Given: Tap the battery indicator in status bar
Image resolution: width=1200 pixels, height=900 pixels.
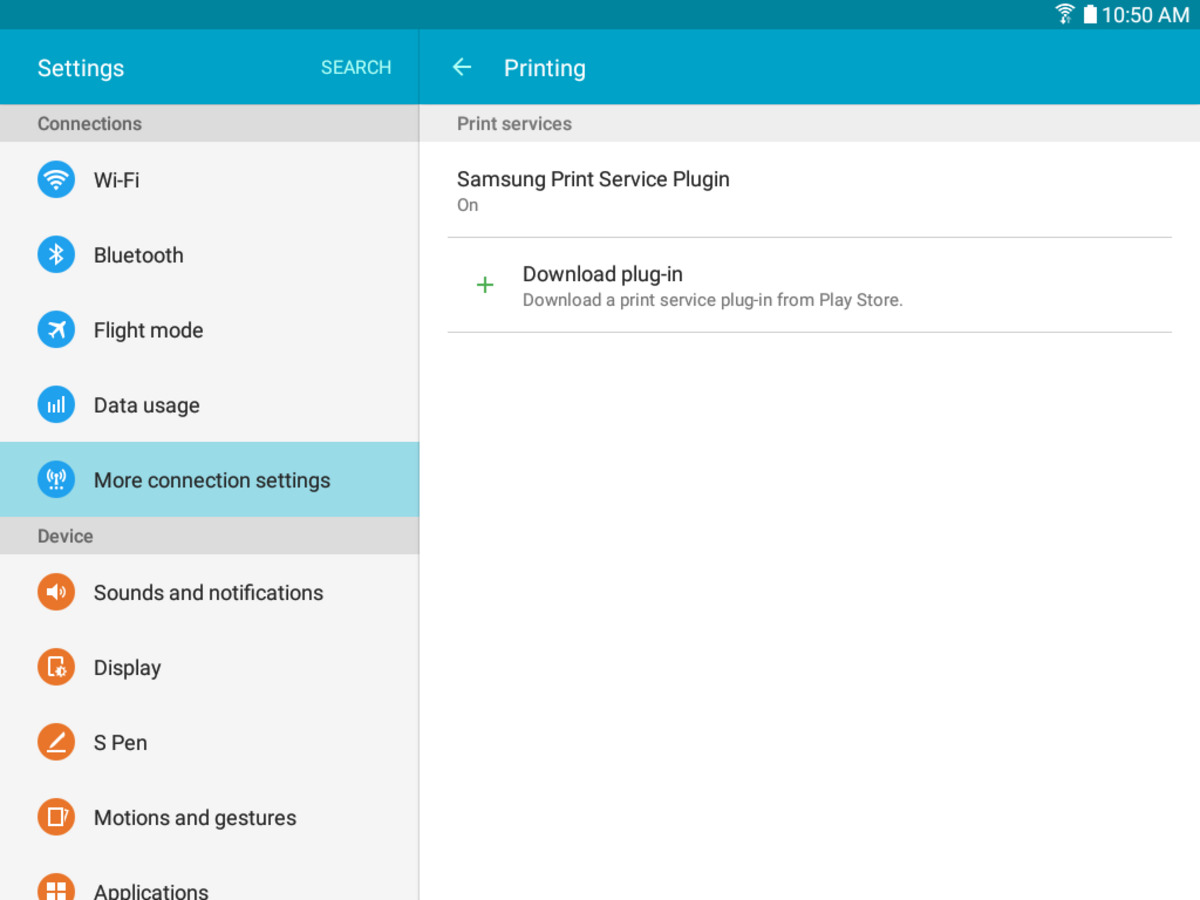Looking at the screenshot, I should [x=1089, y=14].
